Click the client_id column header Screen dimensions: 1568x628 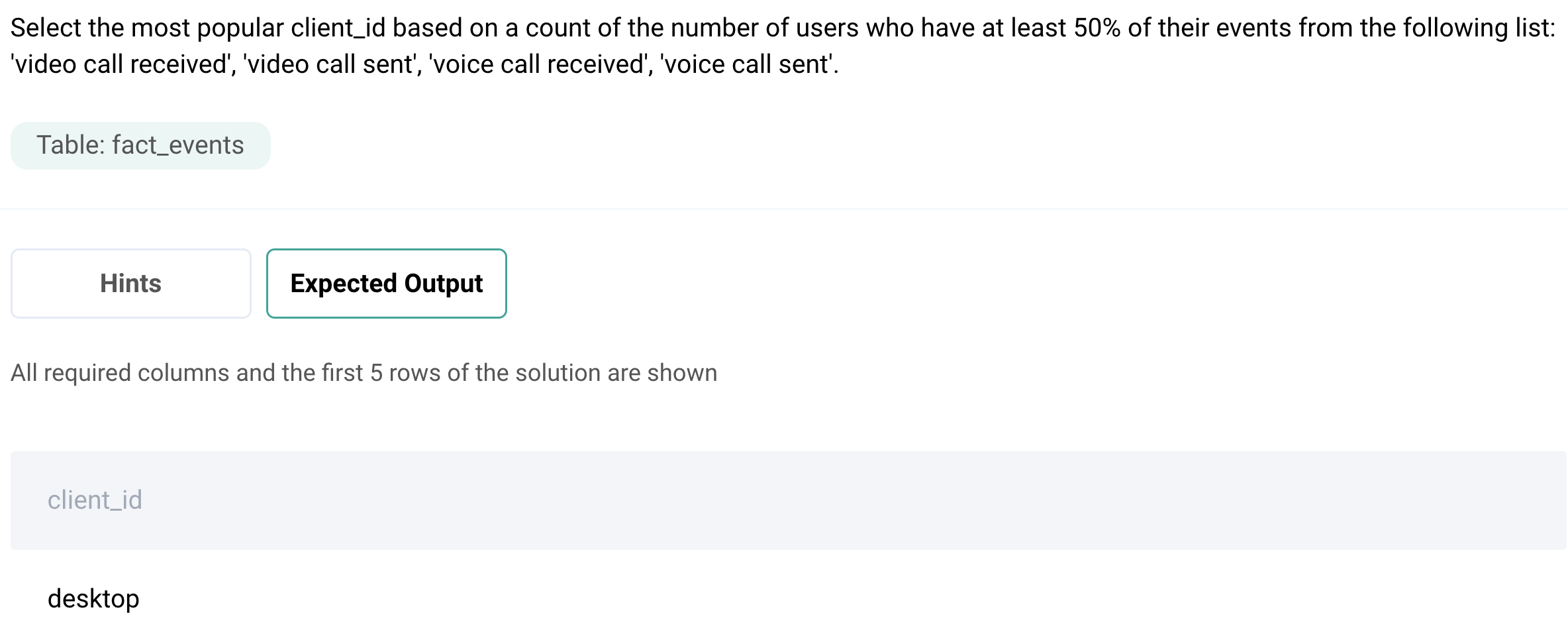[x=95, y=500]
